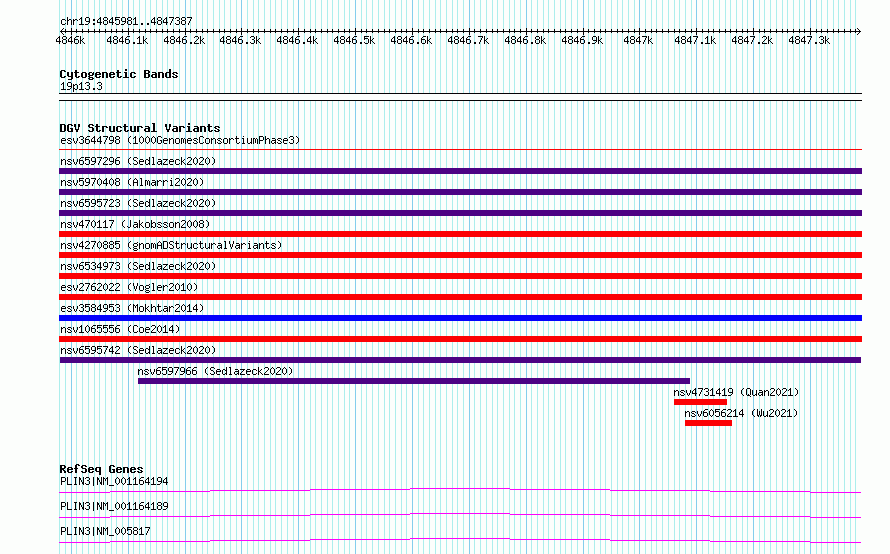Click the short red bar under nsv6056214
This screenshot has width=890, height=554.
(708, 423)
